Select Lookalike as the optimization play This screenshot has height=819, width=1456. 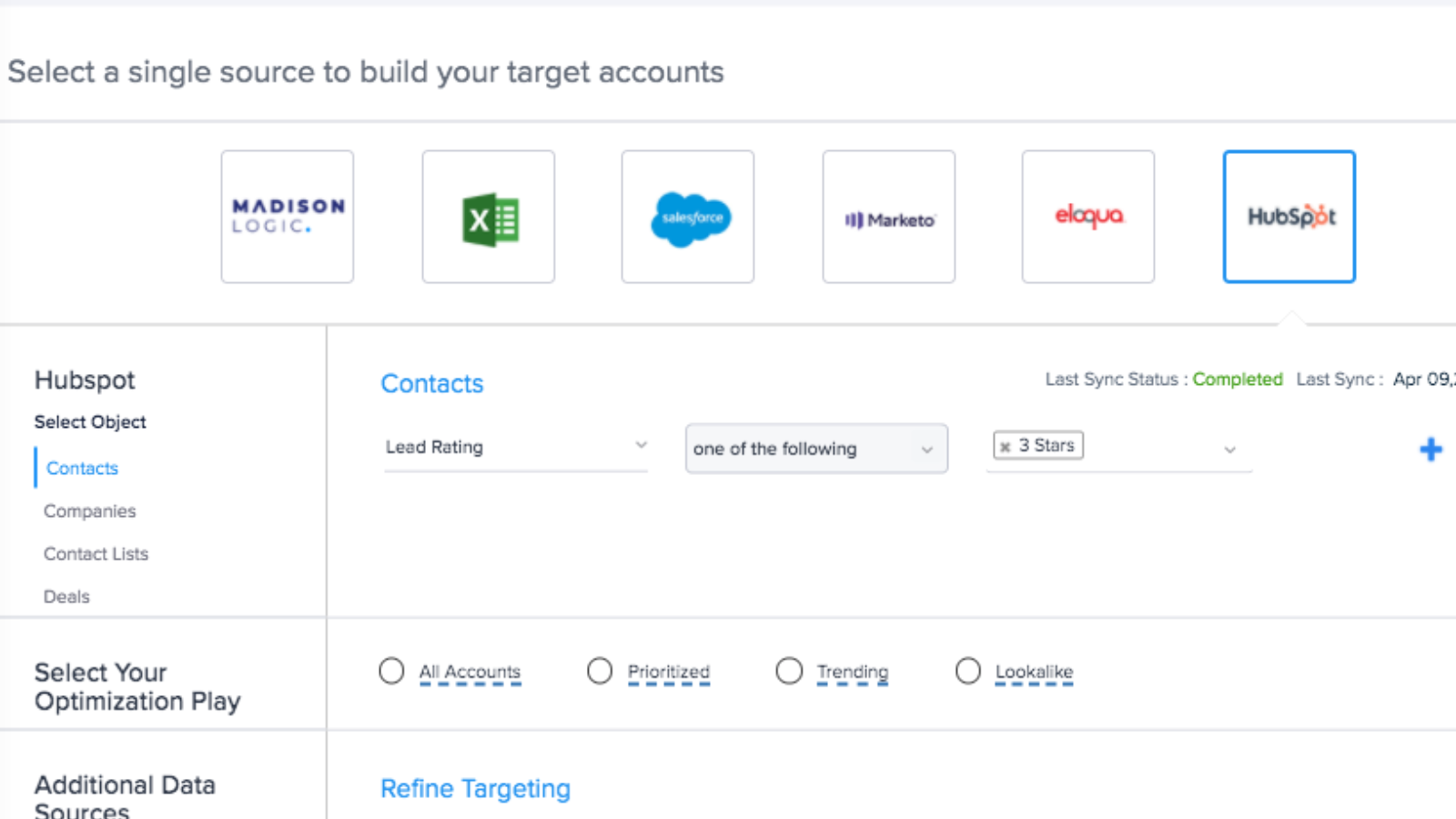[x=967, y=671]
